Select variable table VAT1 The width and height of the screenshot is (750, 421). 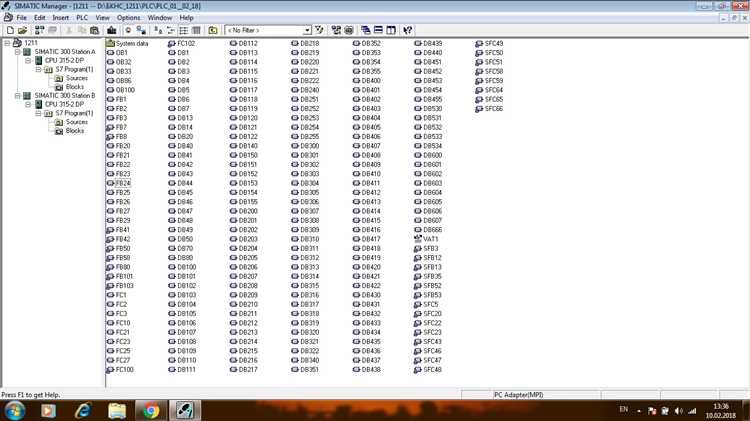426,239
